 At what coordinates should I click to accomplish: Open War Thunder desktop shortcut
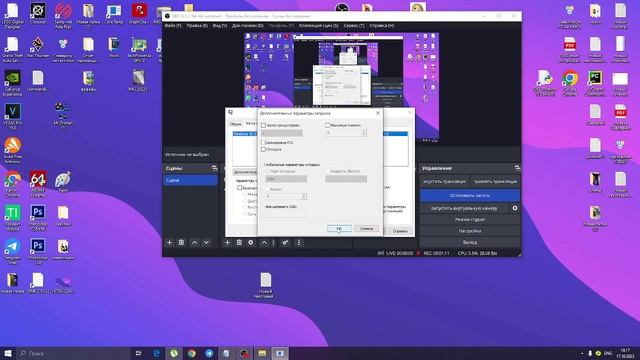click(x=38, y=47)
